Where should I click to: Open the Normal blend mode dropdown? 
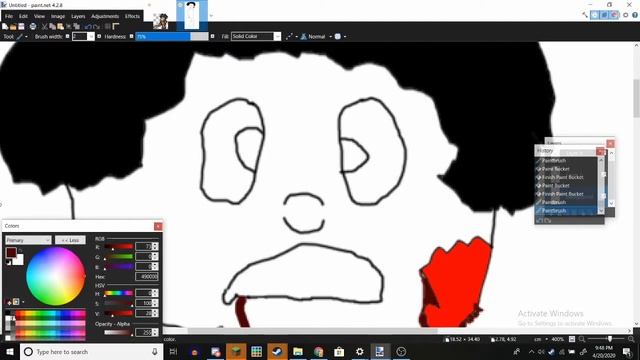(x=316, y=37)
